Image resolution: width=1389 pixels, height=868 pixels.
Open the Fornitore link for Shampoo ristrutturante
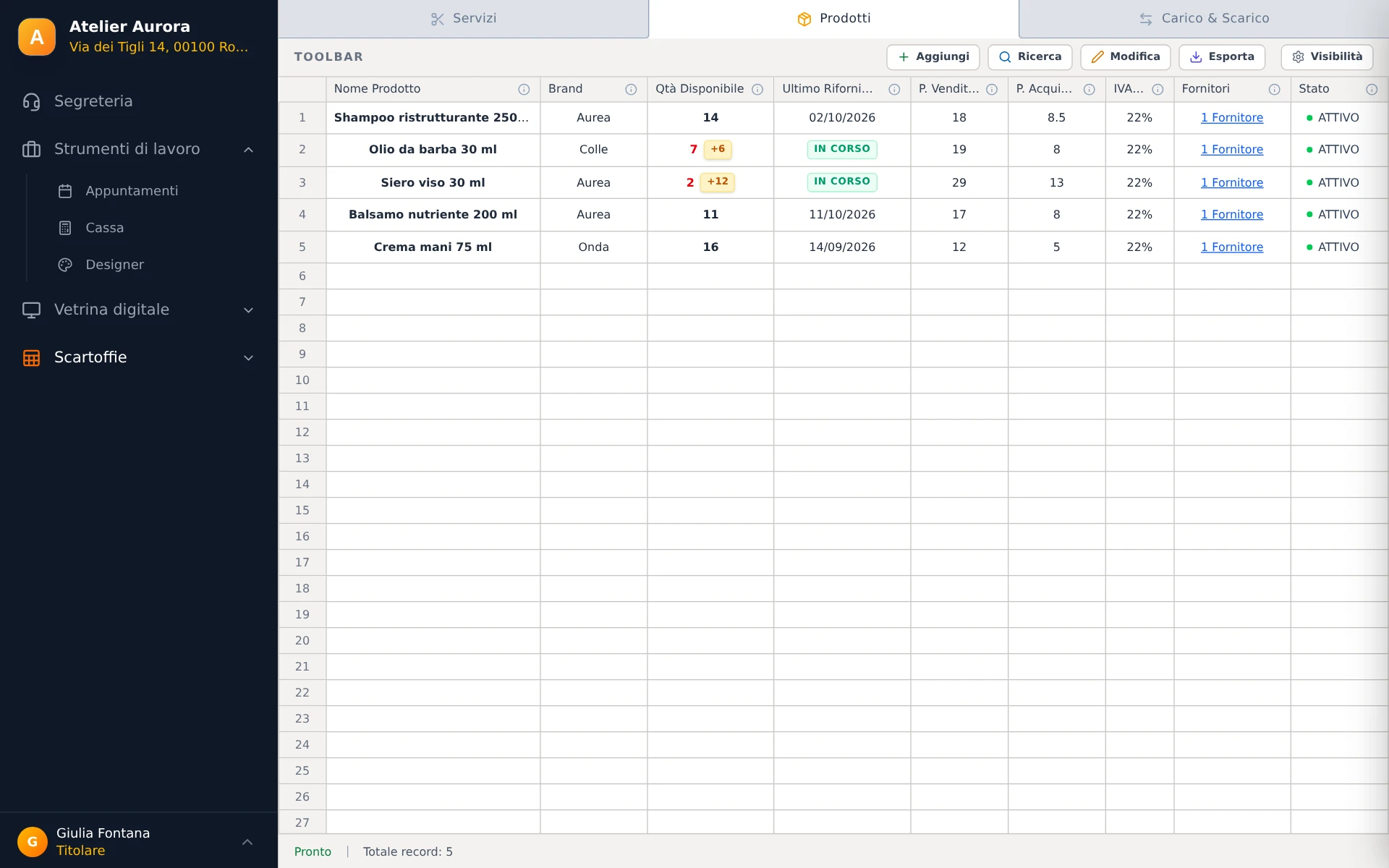pyautogui.click(x=1232, y=117)
